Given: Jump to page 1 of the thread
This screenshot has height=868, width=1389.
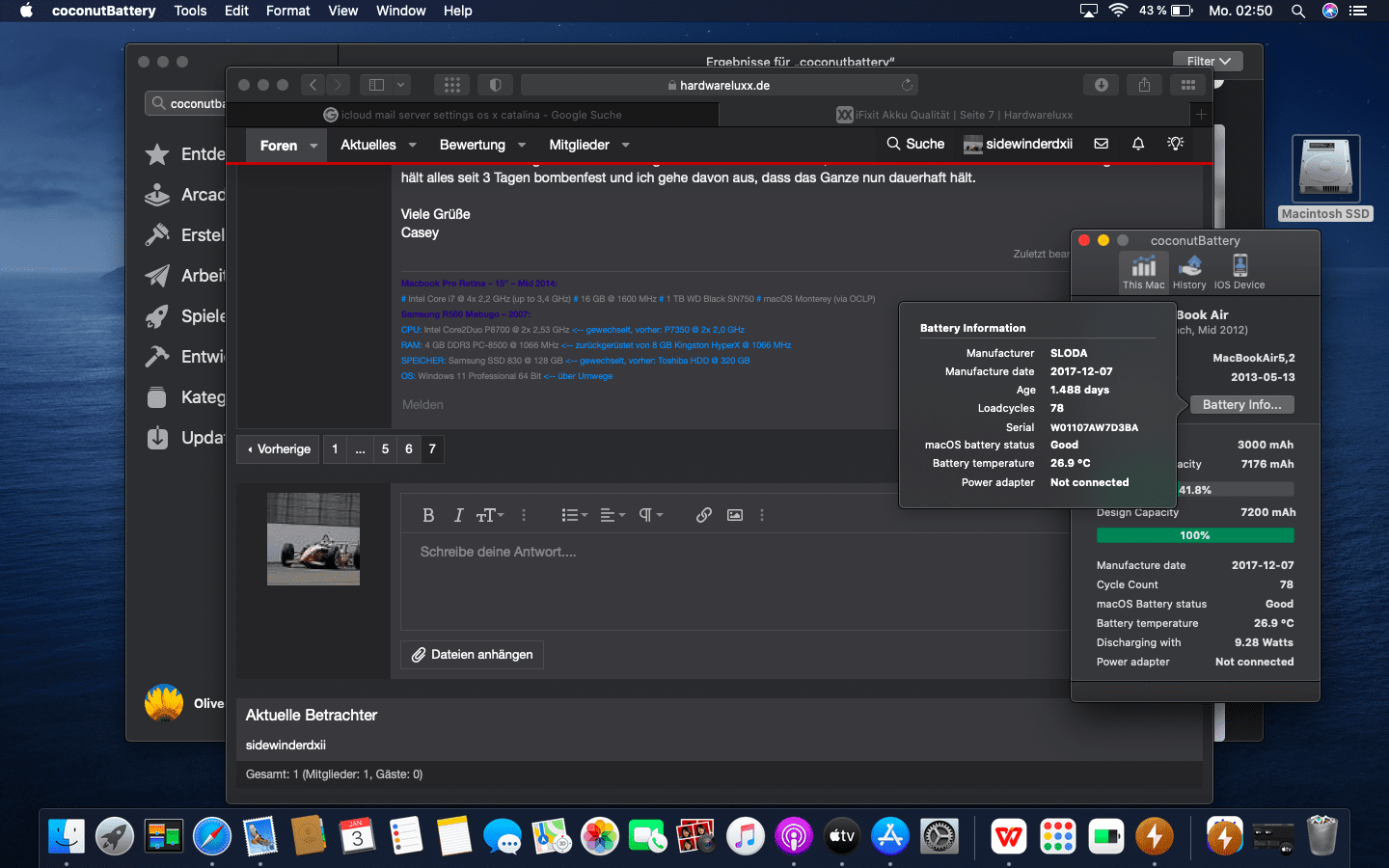Looking at the screenshot, I should [x=335, y=449].
